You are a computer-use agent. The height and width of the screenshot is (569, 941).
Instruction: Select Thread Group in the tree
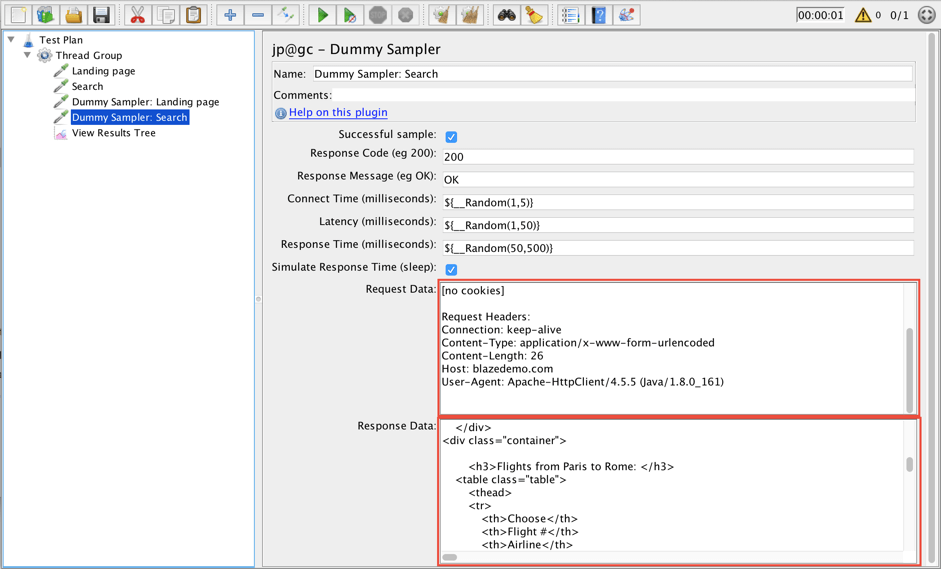click(89, 55)
